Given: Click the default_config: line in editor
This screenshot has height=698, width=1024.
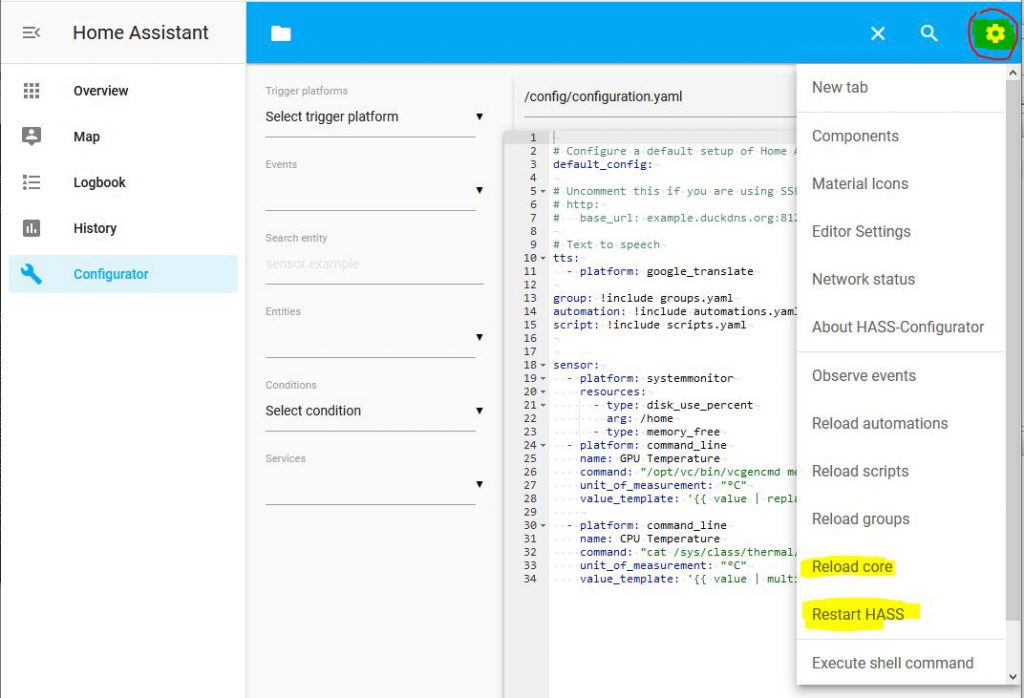Looking at the screenshot, I should pos(603,165).
